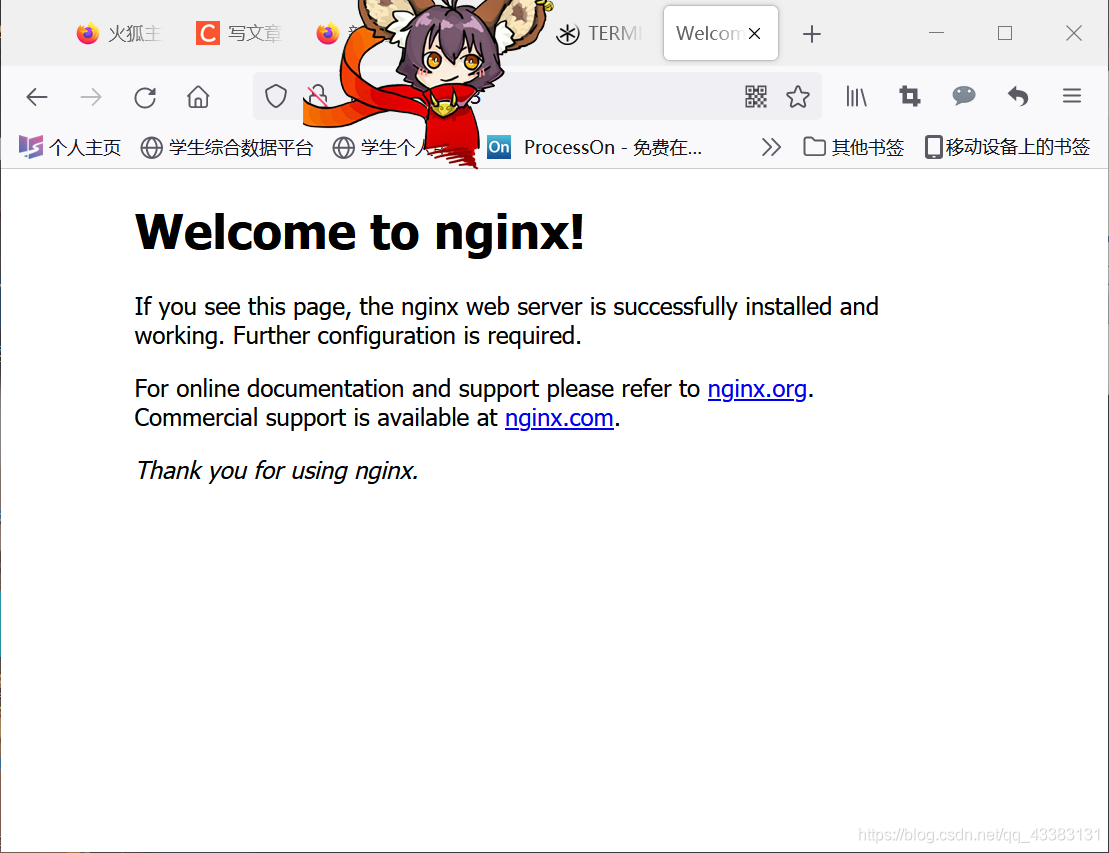Open the Firefox hamburger menu
The width and height of the screenshot is (1109, 853).
pos(1072,95)
